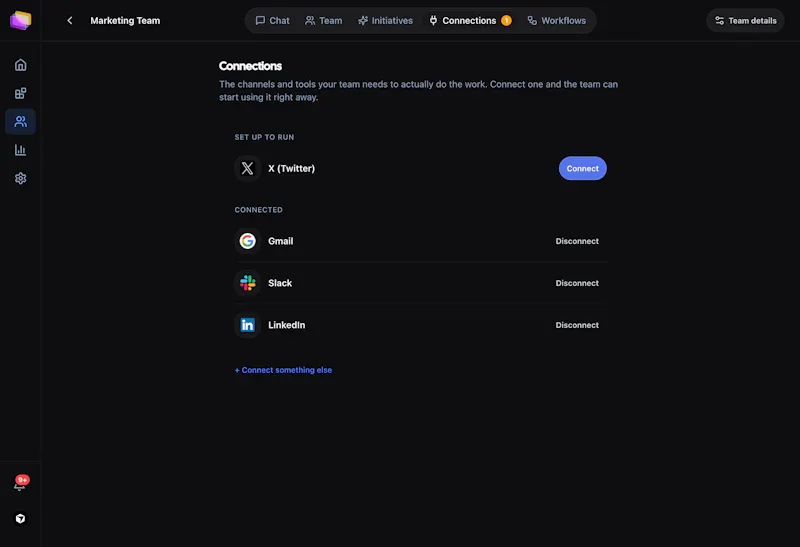Go back with the left chevron arrow
Screen dimensions: 800x547
pyautogui.click(x=70, y=20)
